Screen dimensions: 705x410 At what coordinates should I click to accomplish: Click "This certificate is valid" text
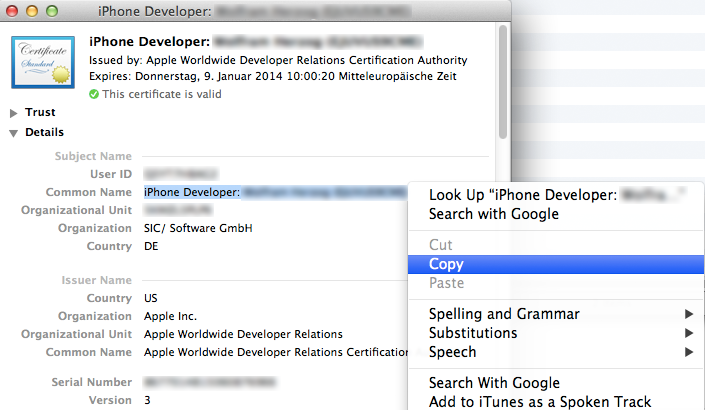[x=162, y=94]
